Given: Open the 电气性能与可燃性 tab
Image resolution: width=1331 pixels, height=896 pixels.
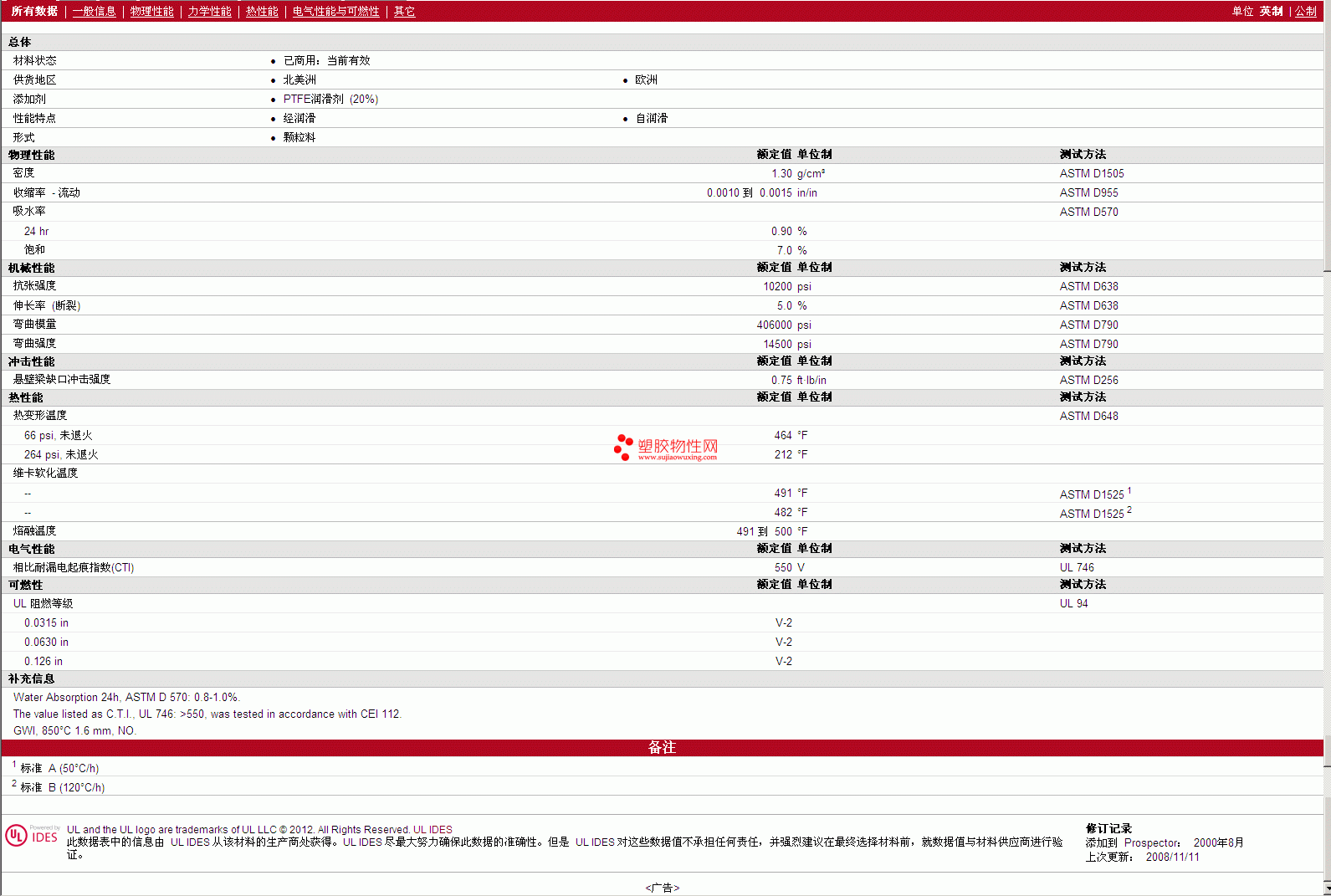Looking at the screenshot, I should (x=335, y=11).
